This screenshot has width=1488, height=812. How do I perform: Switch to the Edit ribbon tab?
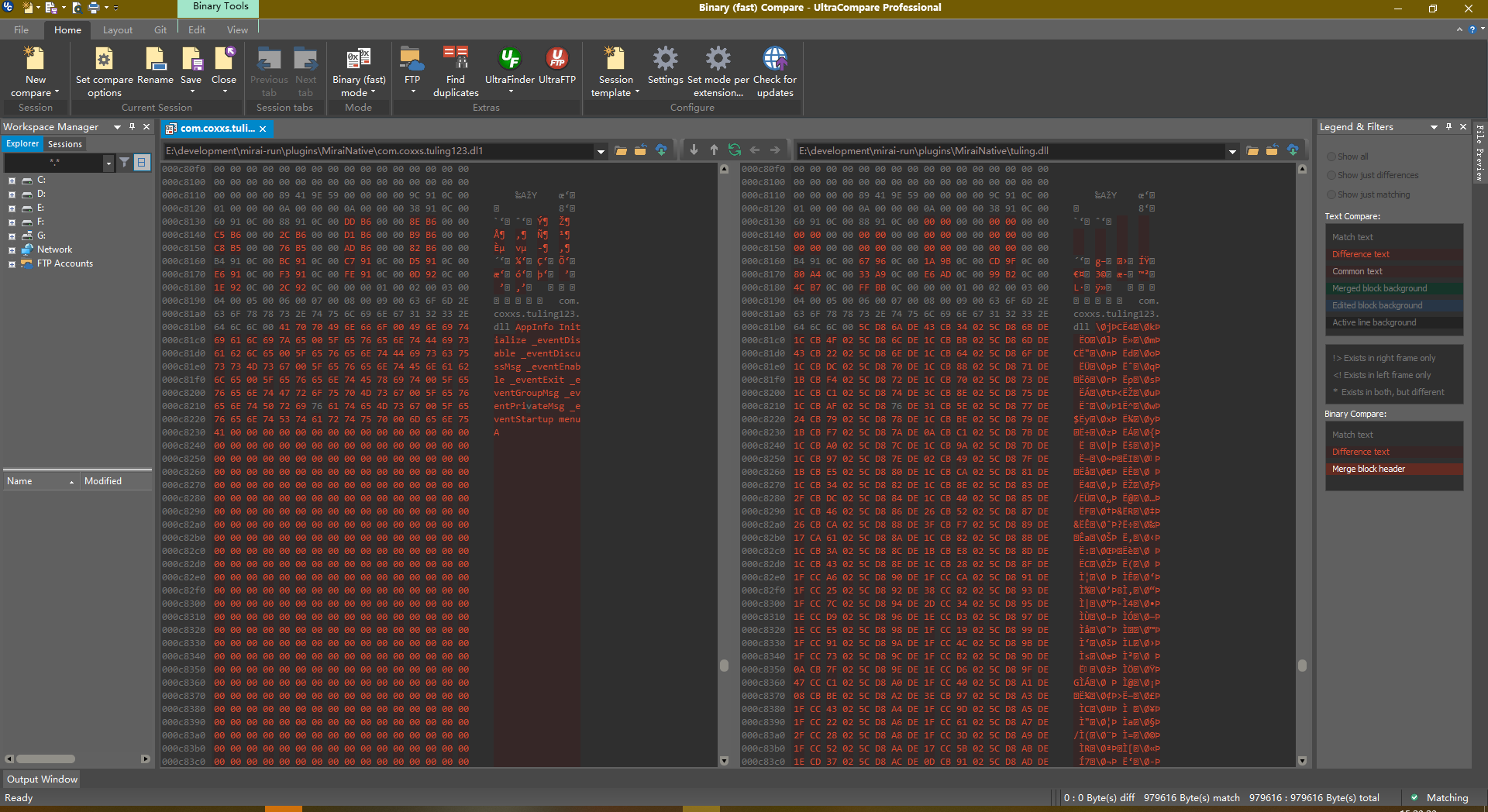(197, 30)
